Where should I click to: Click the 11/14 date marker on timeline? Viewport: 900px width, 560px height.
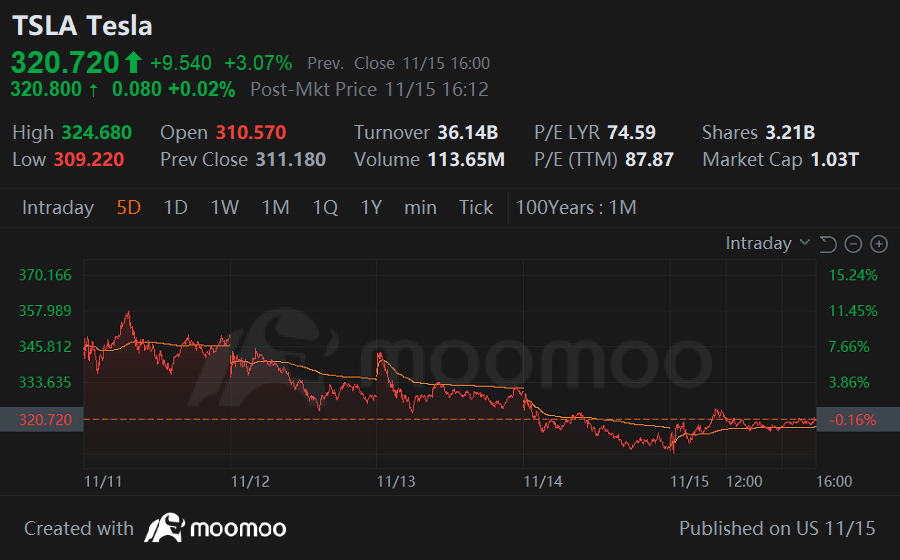543,481
